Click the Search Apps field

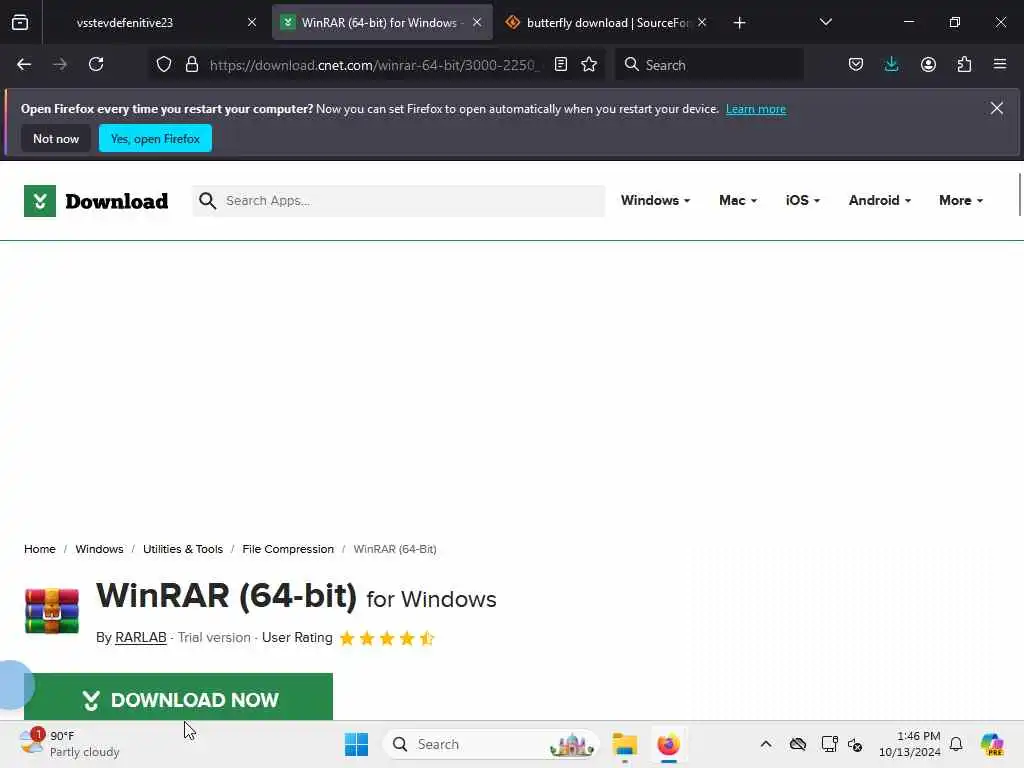[x=398, y=200]
